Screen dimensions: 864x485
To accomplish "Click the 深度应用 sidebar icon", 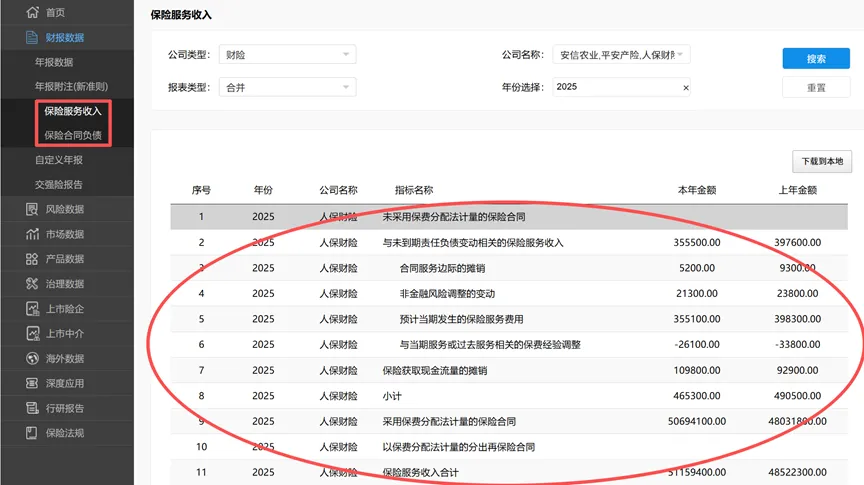I will click(x=32, y=383).
